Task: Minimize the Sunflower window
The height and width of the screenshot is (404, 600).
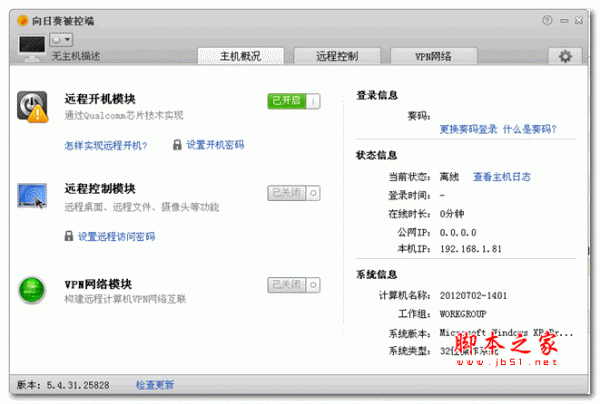Action: (x=564, y=21)
